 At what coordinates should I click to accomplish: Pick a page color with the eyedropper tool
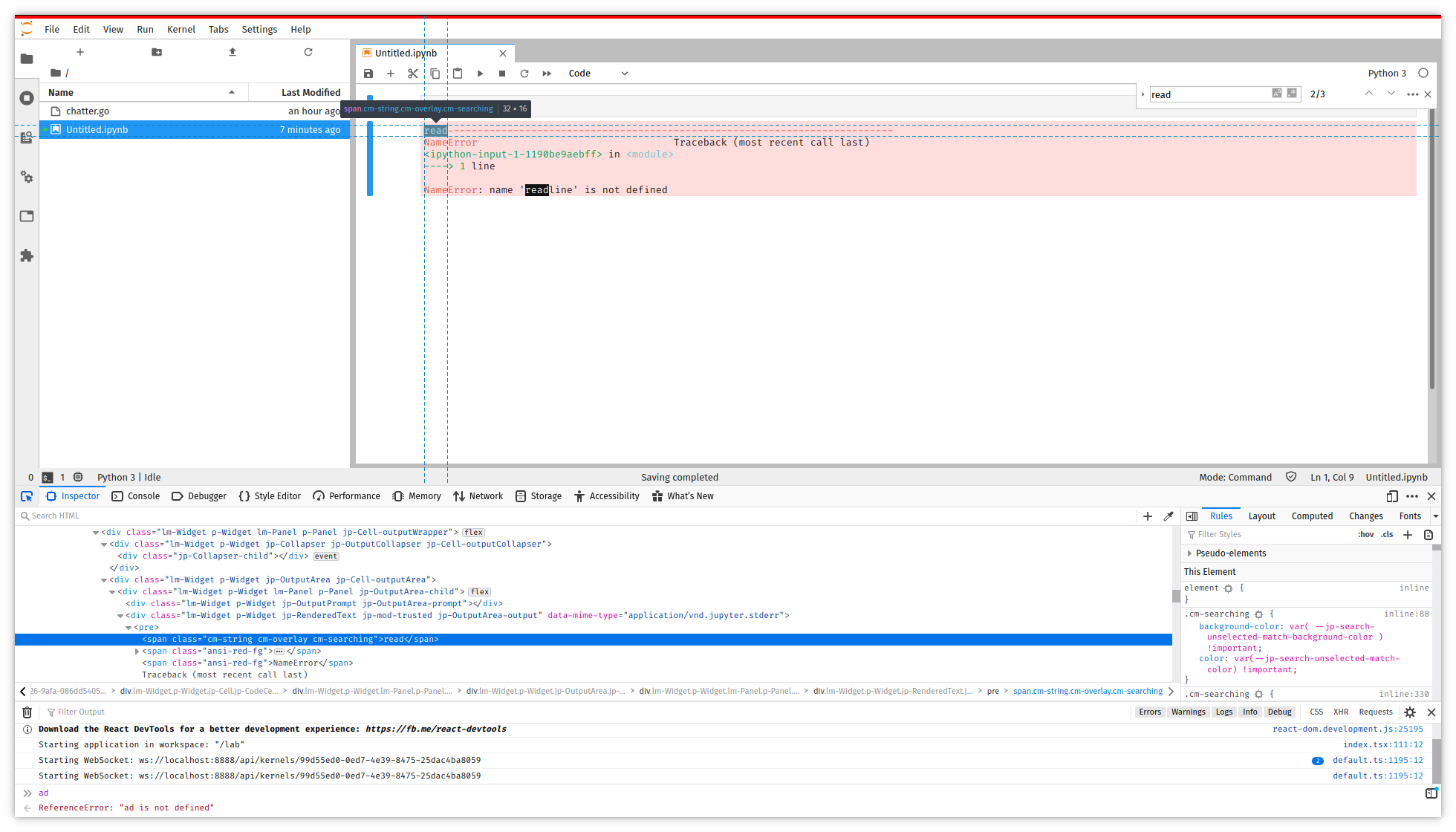[1169, 516]
